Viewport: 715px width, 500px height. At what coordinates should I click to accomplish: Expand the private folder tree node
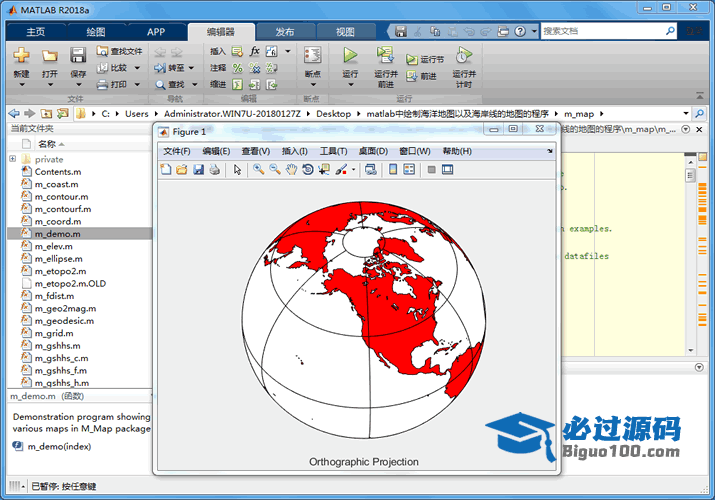[13, 159]
